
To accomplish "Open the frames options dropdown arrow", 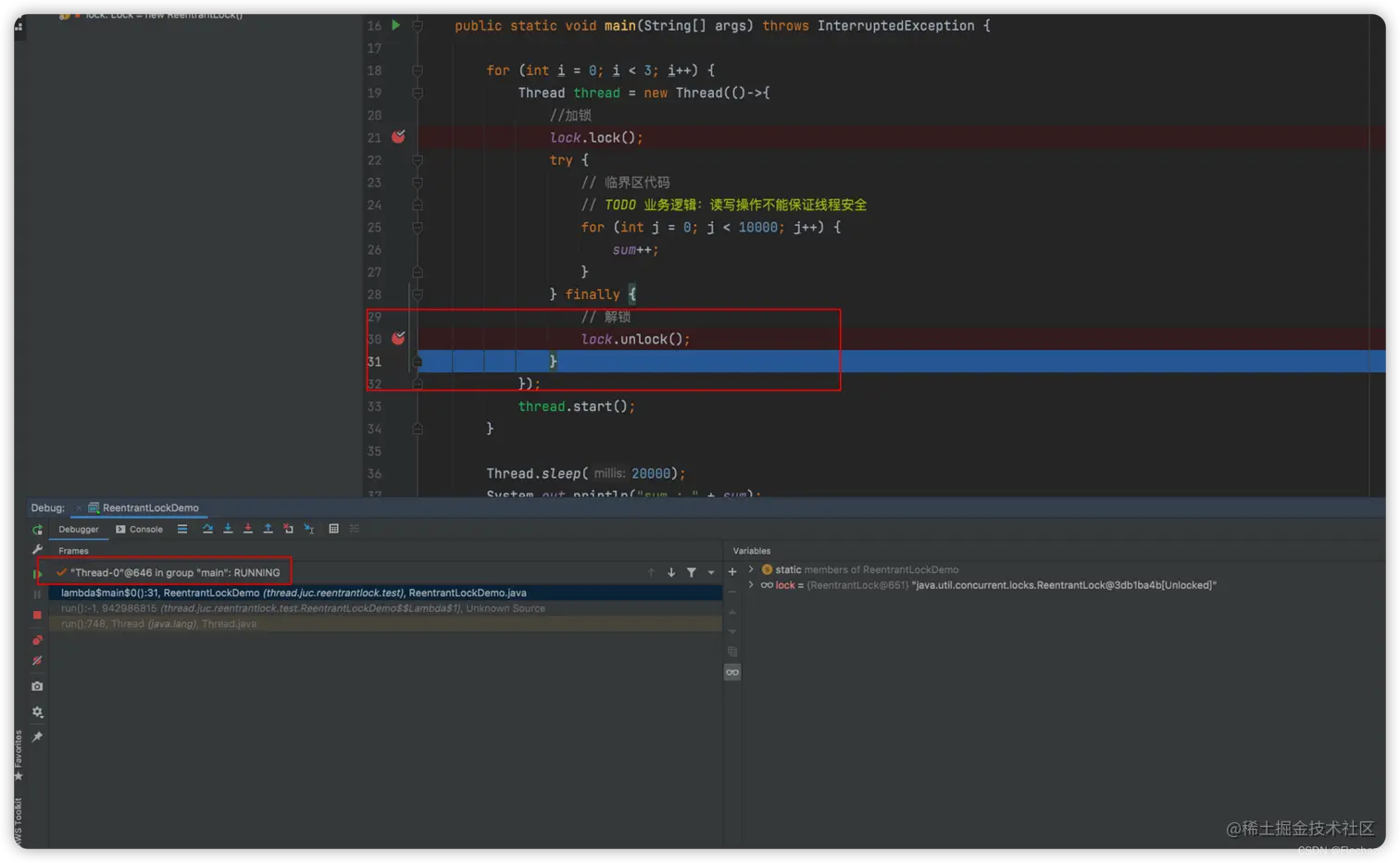I will [x=711, y=572].
